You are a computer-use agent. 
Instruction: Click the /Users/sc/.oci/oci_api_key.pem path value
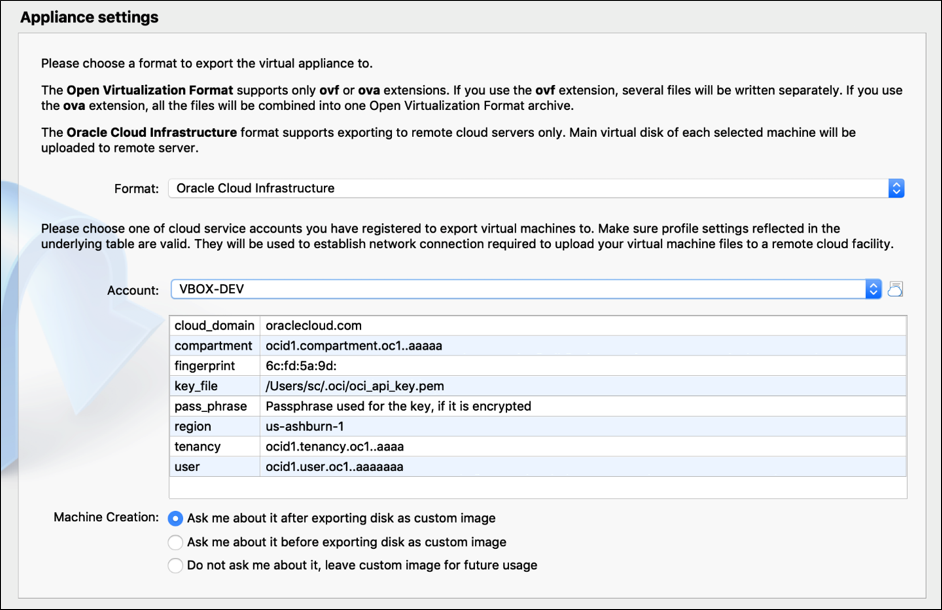tap(583, 386)
